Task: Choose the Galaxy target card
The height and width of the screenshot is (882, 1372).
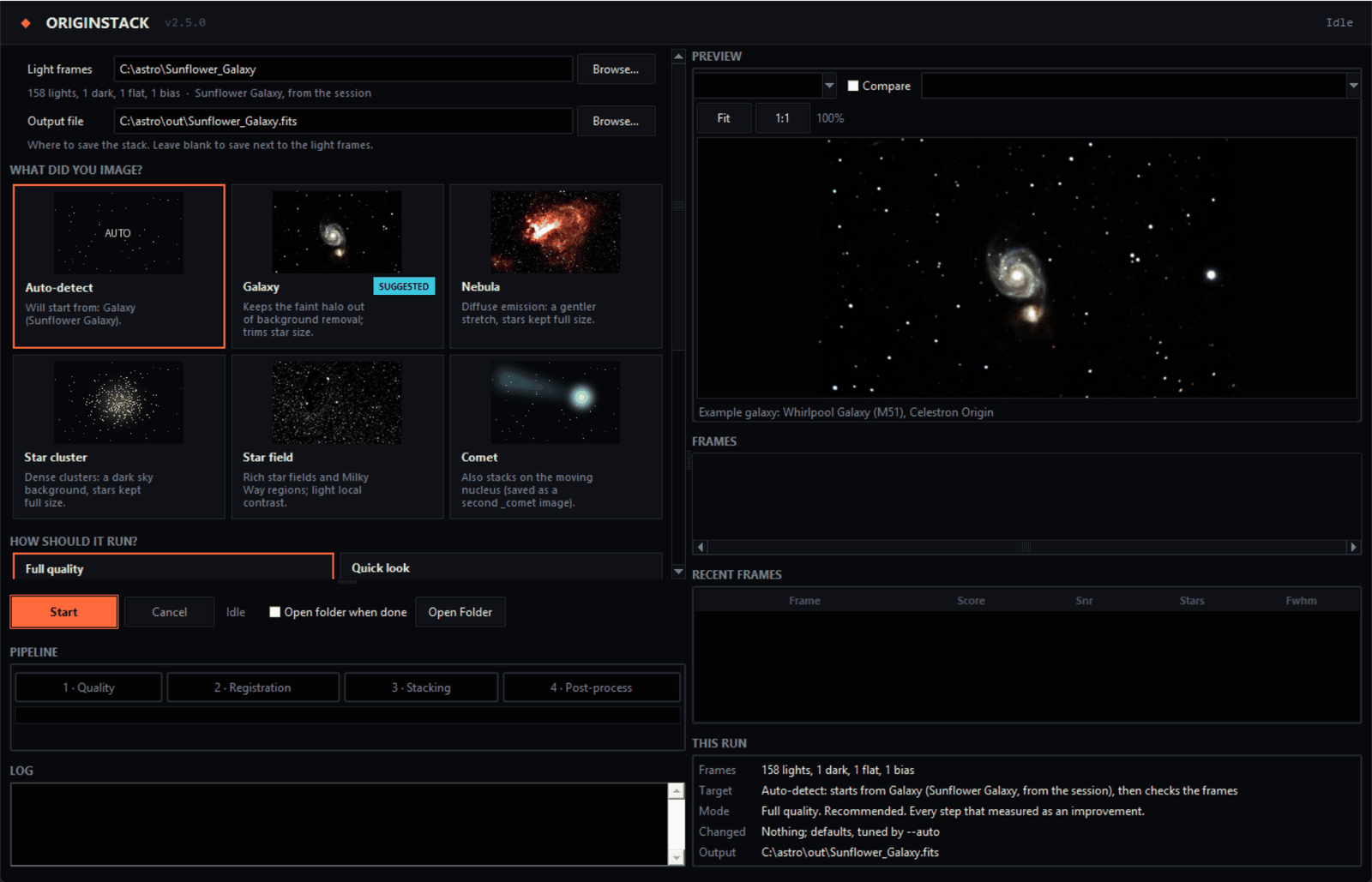Action: click(337, 266)
